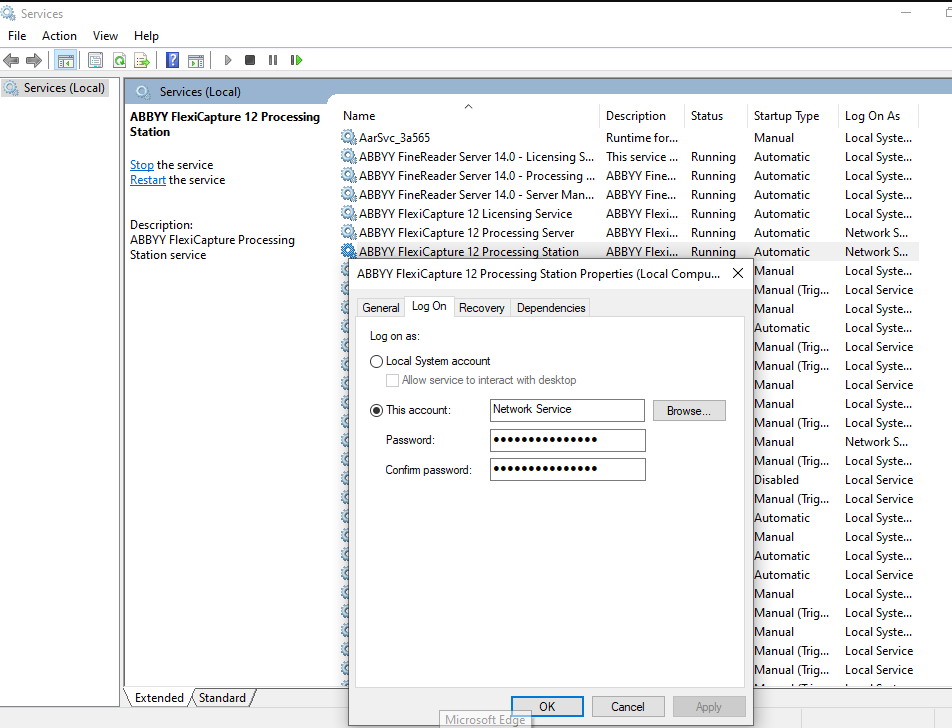
Task: Open the View menu
Action: (105, 36)
